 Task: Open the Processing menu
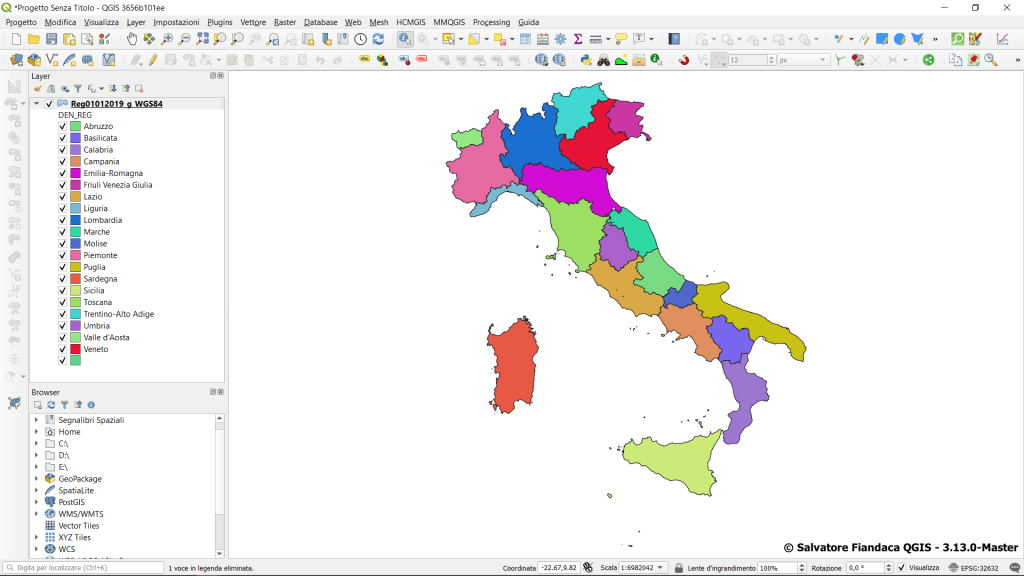pos(490,22)
